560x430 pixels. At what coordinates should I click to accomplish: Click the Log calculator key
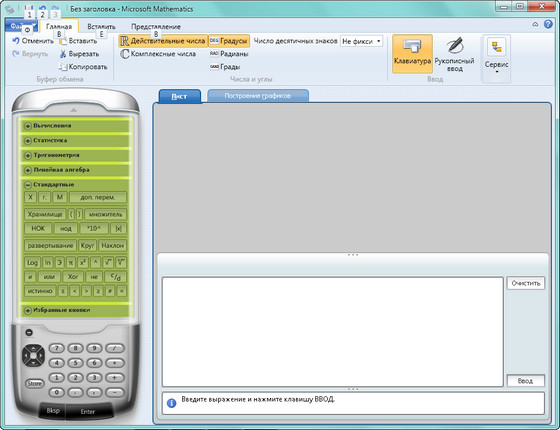coord(32,263)
